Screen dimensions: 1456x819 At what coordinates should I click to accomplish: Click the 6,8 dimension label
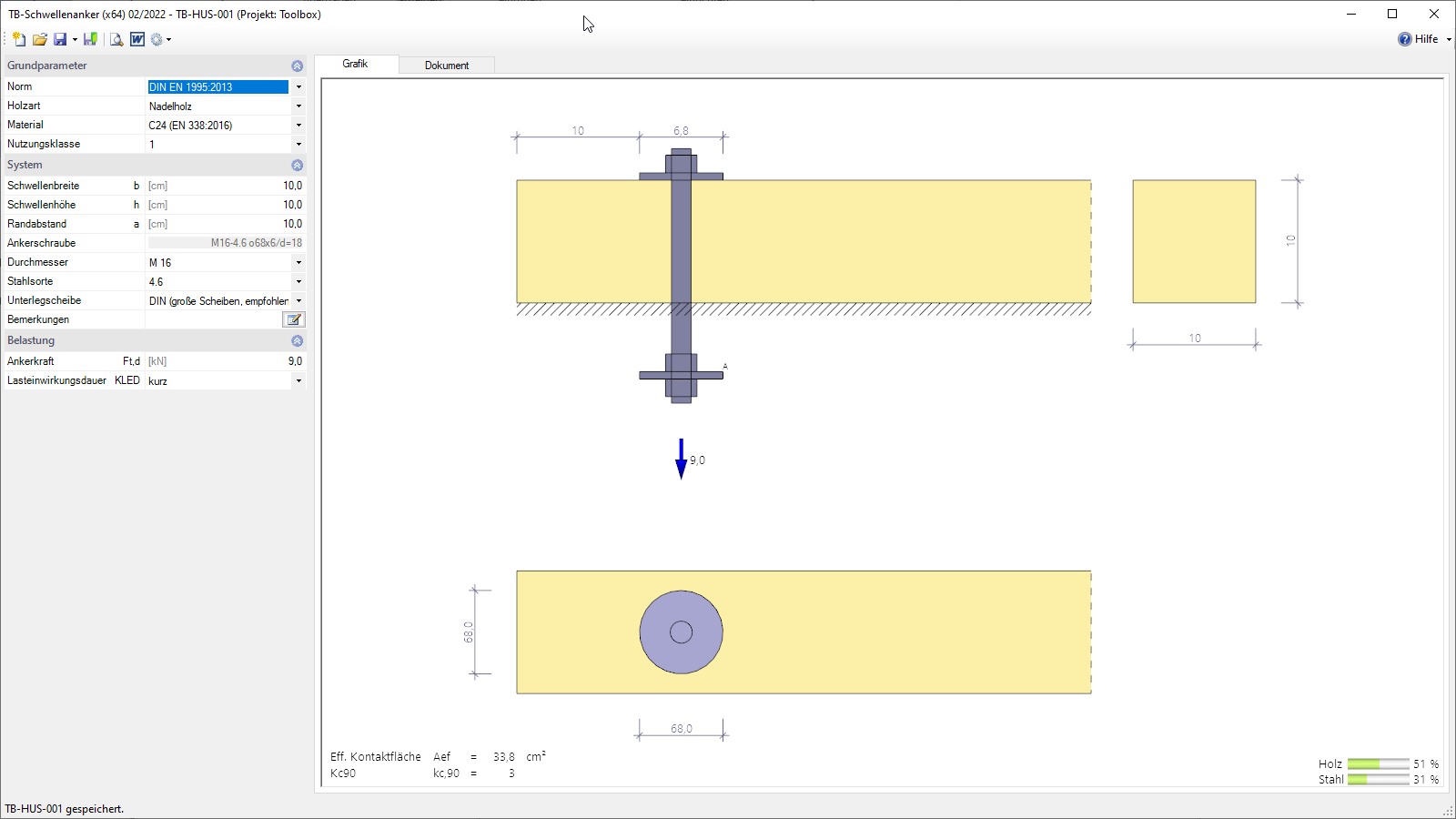(681, 131)
